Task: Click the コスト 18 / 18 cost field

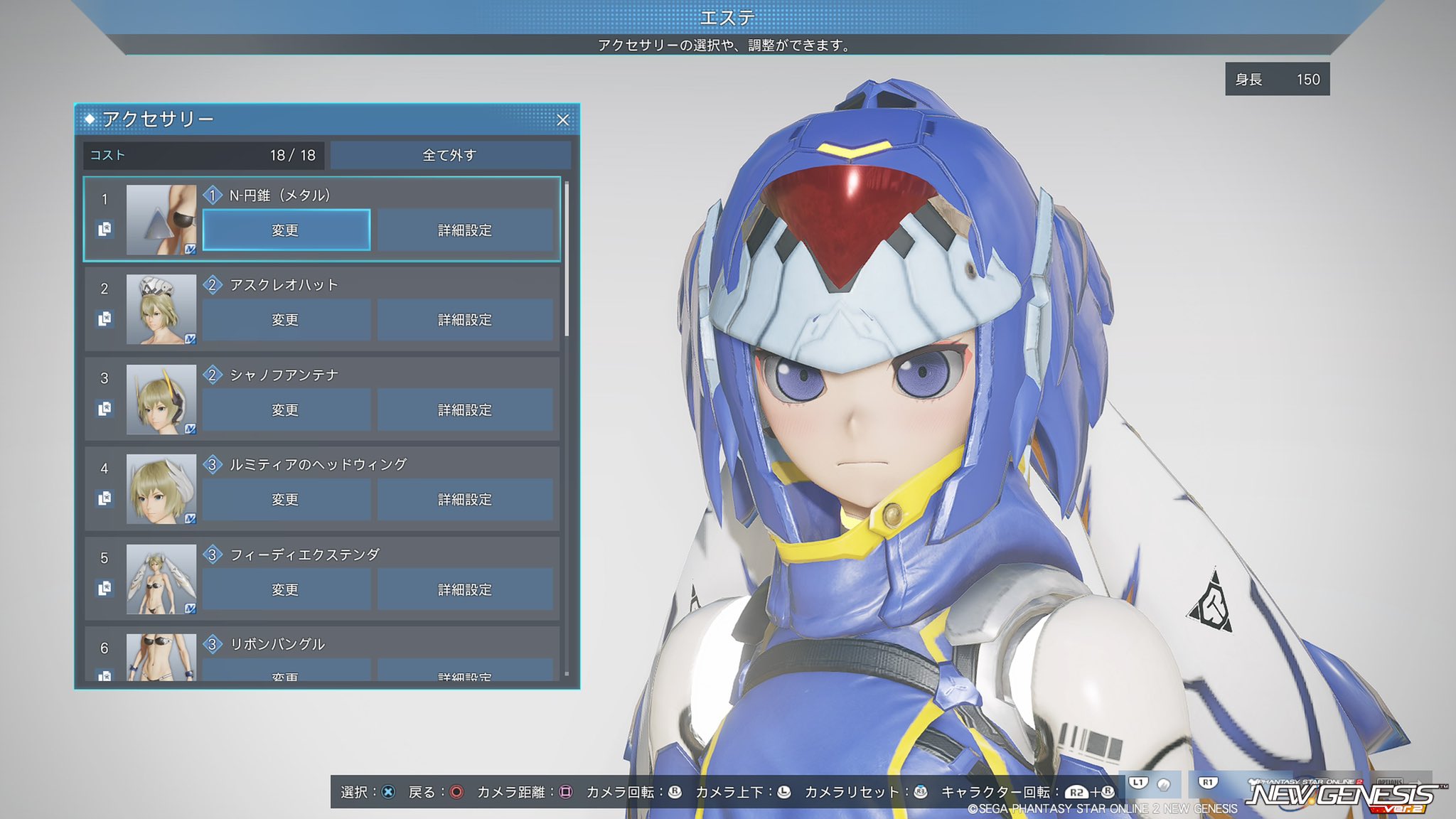Action: [203, 155]
